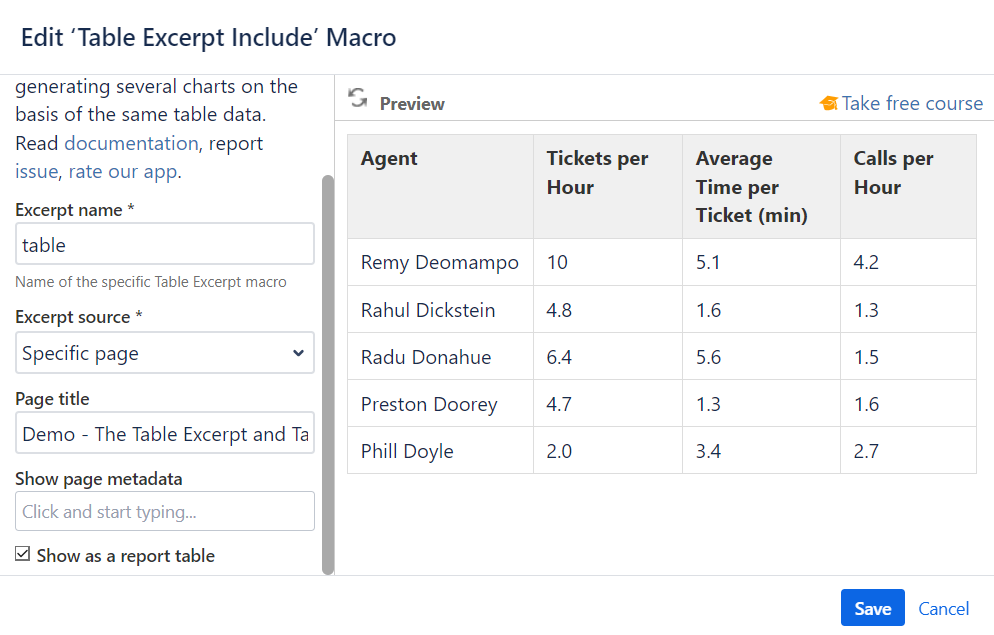
Task: Click the Page title input field
Action: click(165, 434)
